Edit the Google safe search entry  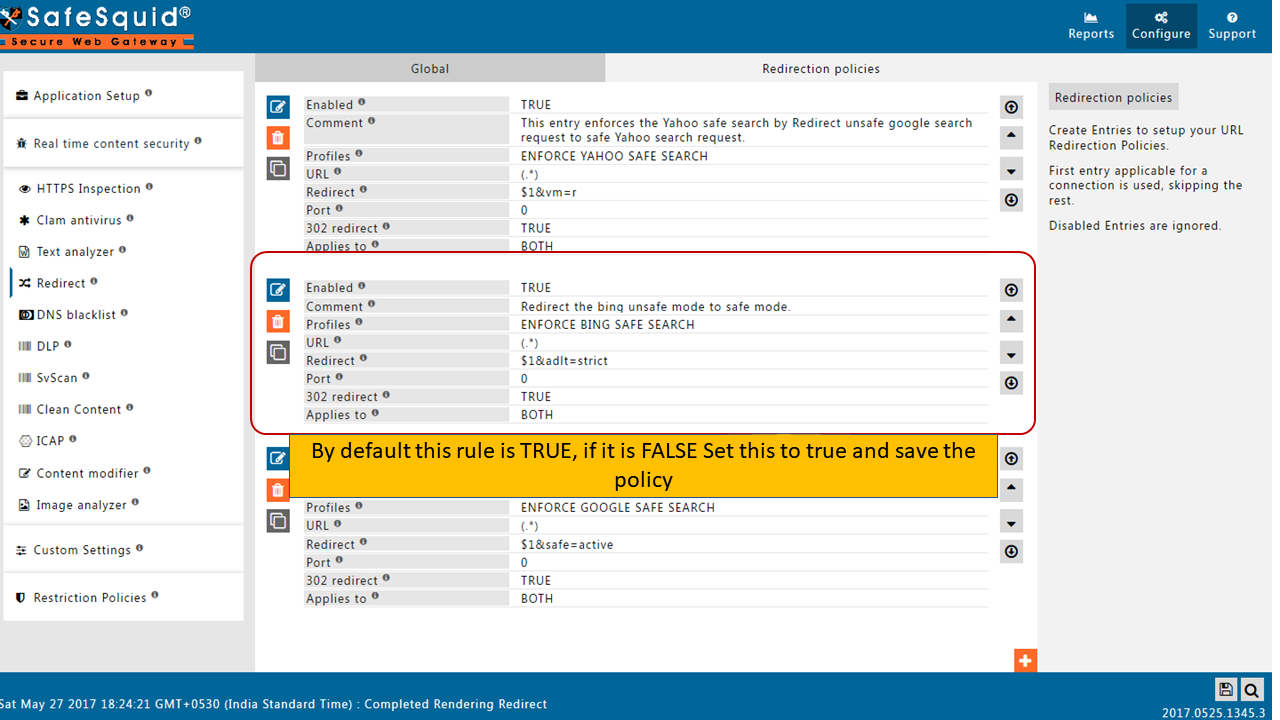[x=278, y=458]
